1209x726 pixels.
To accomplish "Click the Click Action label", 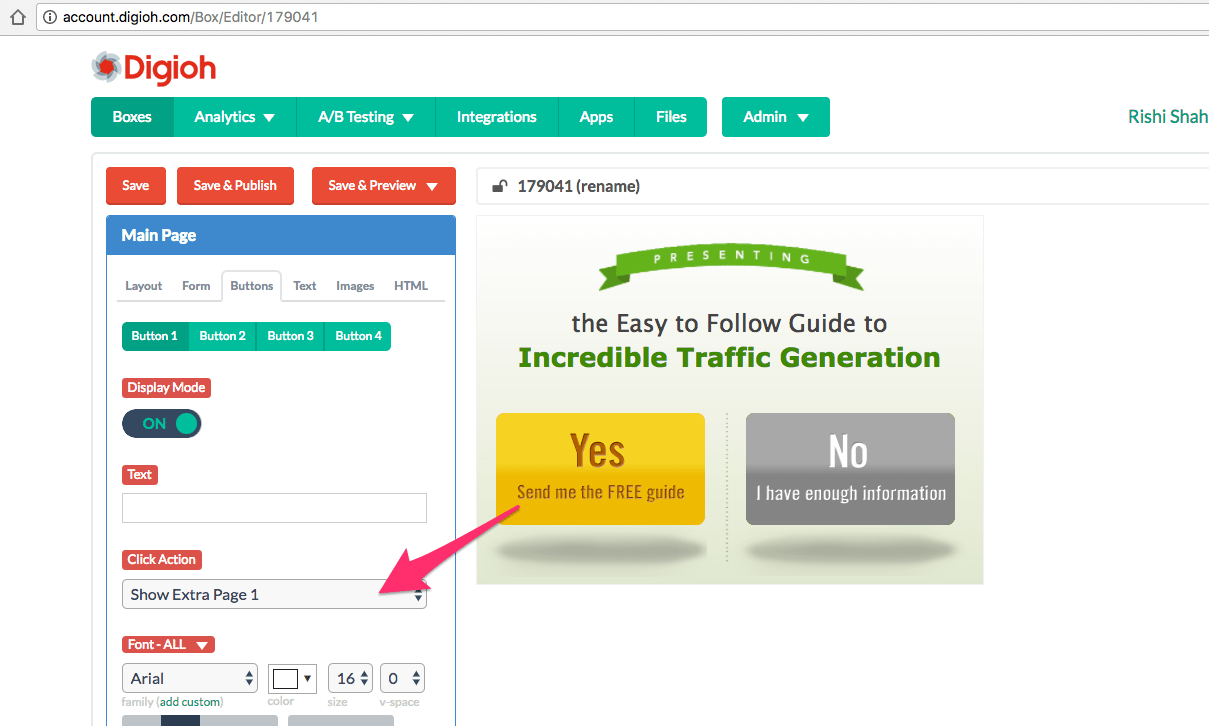I will click(x=162, y=559).
